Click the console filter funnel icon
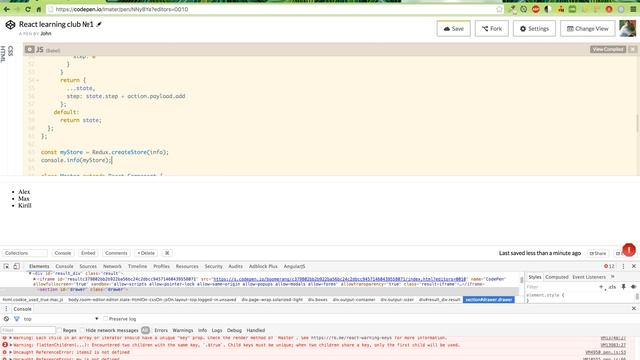The image size is (640, 360). coord(17,319)
